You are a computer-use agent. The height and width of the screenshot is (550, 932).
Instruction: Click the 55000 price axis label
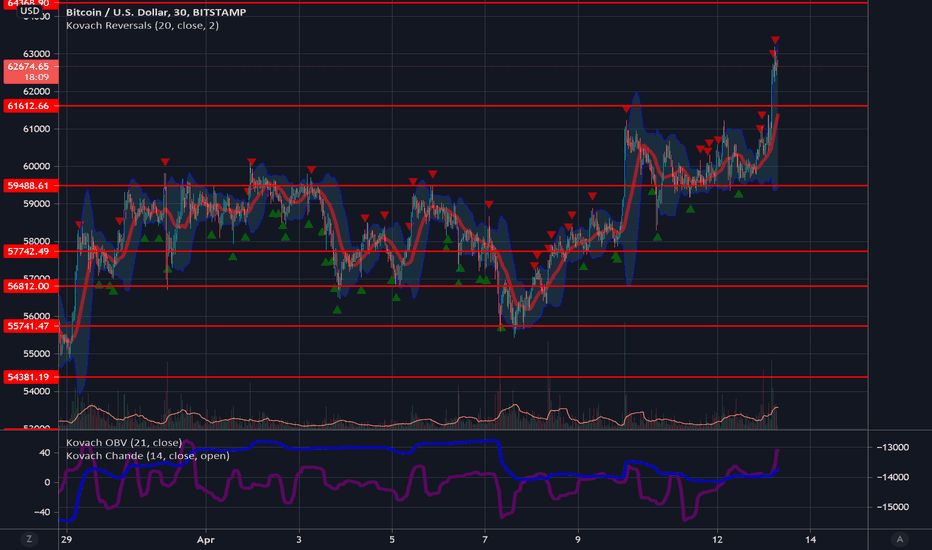point(36,354)
